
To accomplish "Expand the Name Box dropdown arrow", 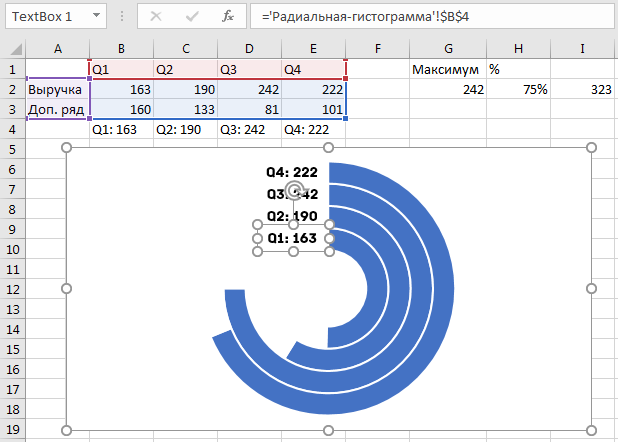I will pos(96,15).
